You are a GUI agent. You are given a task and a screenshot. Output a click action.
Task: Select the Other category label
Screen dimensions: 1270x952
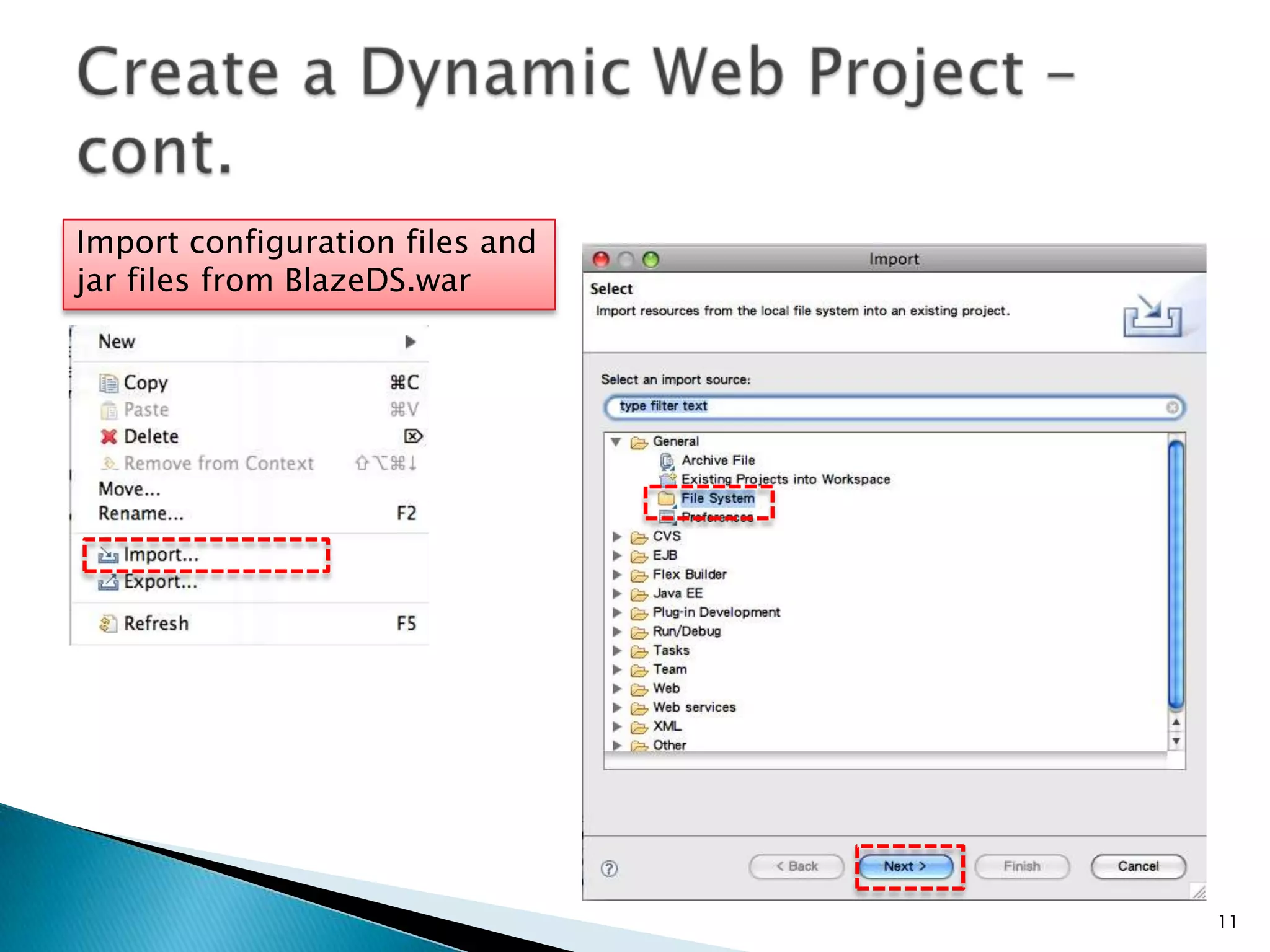670,745
